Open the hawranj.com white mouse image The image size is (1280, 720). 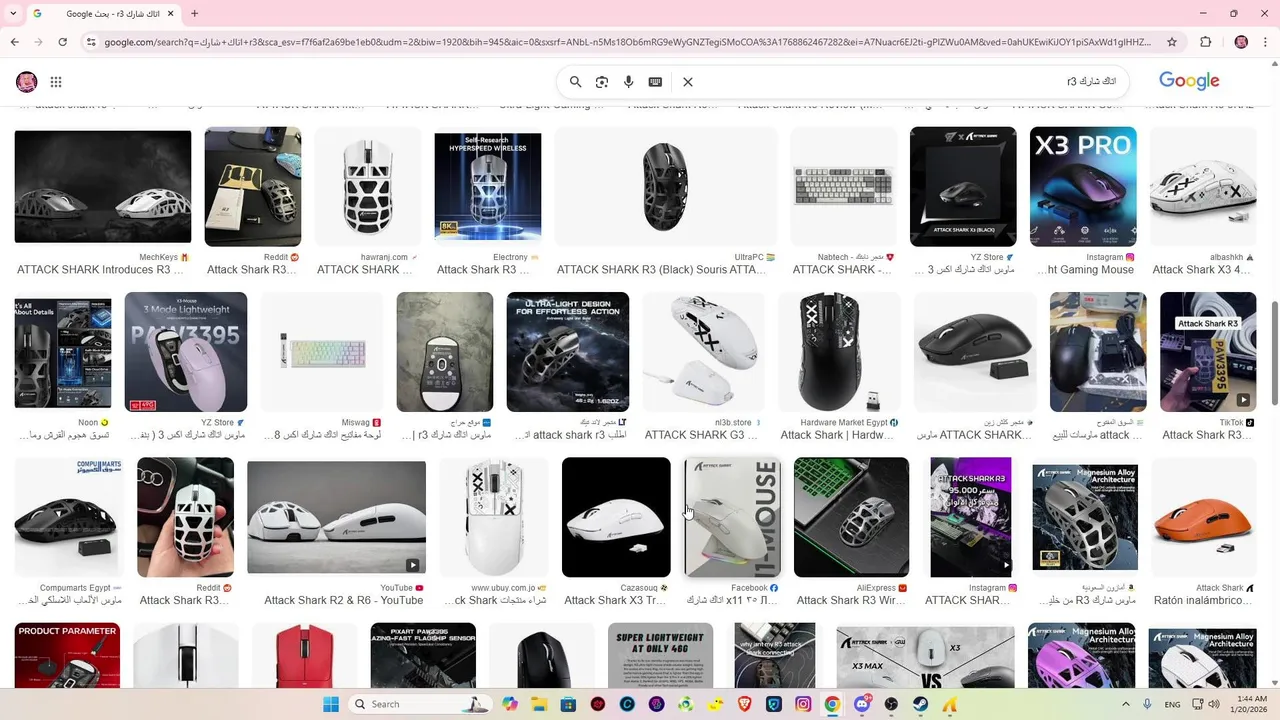pos(367,186)
